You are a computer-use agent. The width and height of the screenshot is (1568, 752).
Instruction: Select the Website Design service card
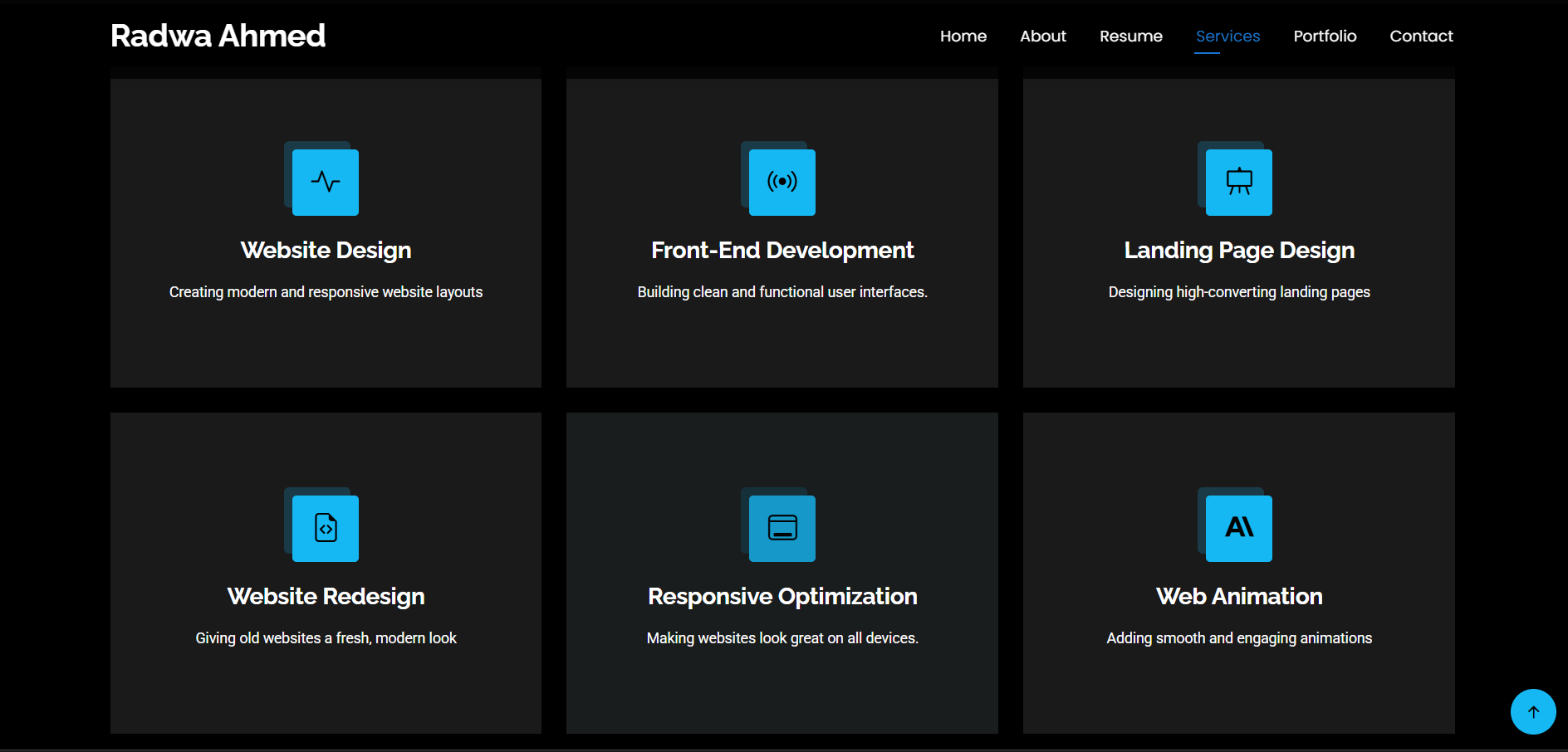[325, 232]
